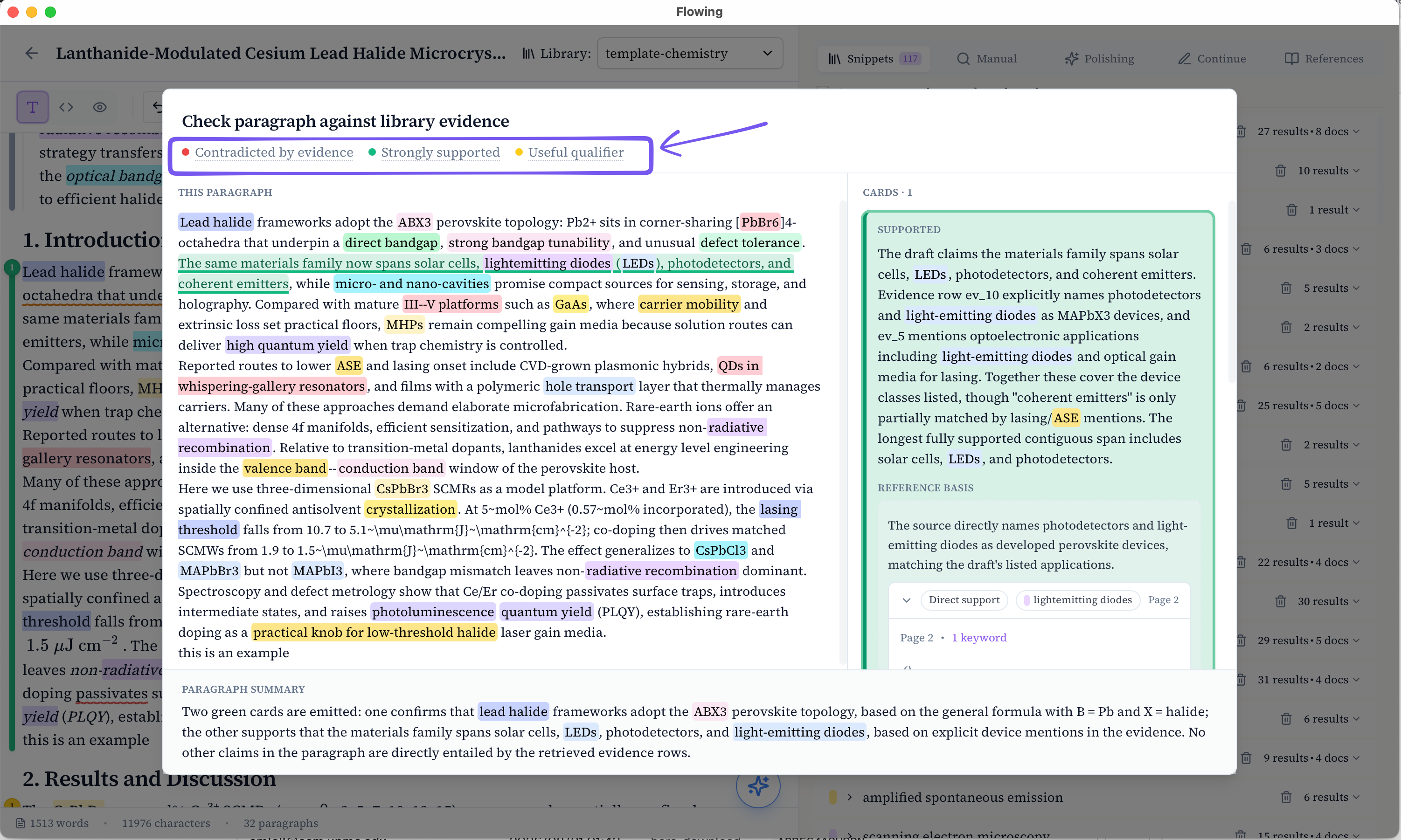Click the '2. Results and Discussion' heading
This screenshot has width=1401, height=840.
[x=149, y=779]
